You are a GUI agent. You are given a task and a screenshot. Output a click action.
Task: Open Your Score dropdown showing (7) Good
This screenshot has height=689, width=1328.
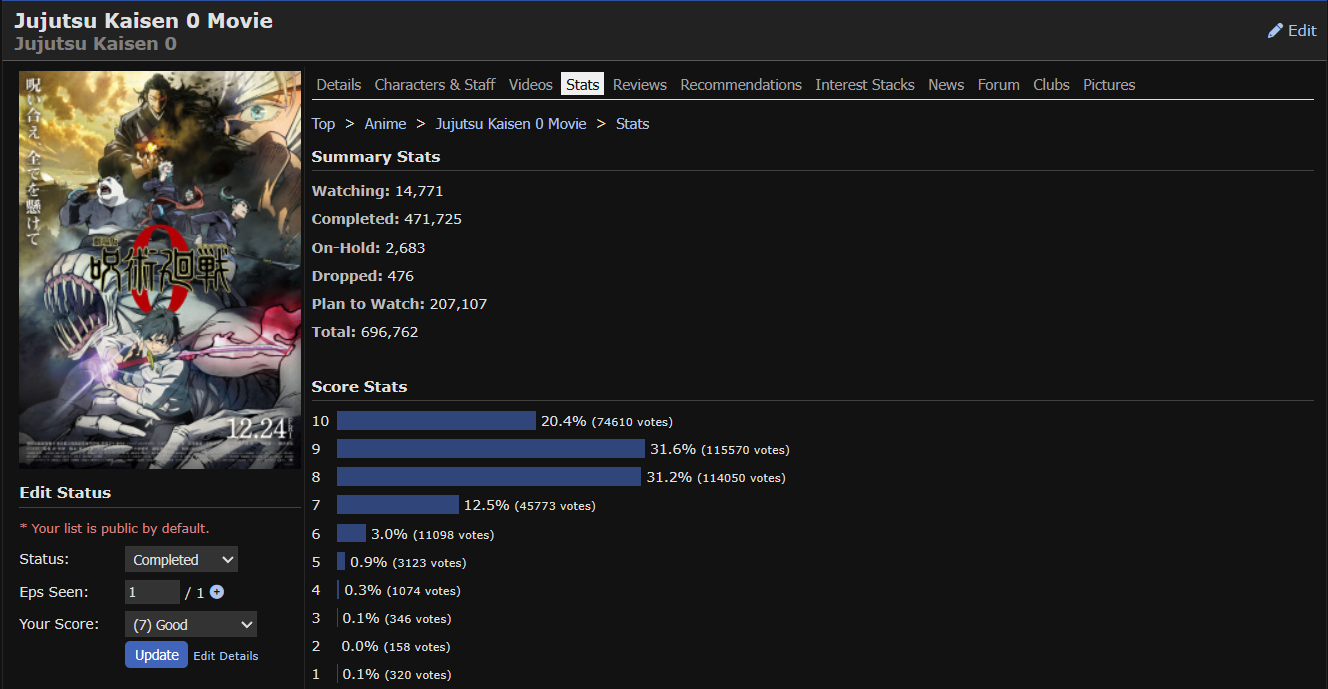pos(191,625)
